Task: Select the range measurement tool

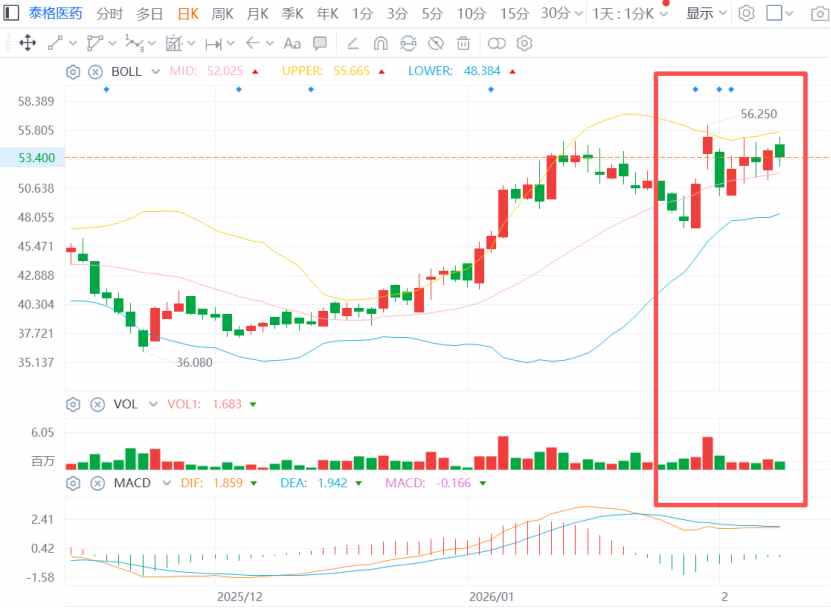Action: [214, 44]
